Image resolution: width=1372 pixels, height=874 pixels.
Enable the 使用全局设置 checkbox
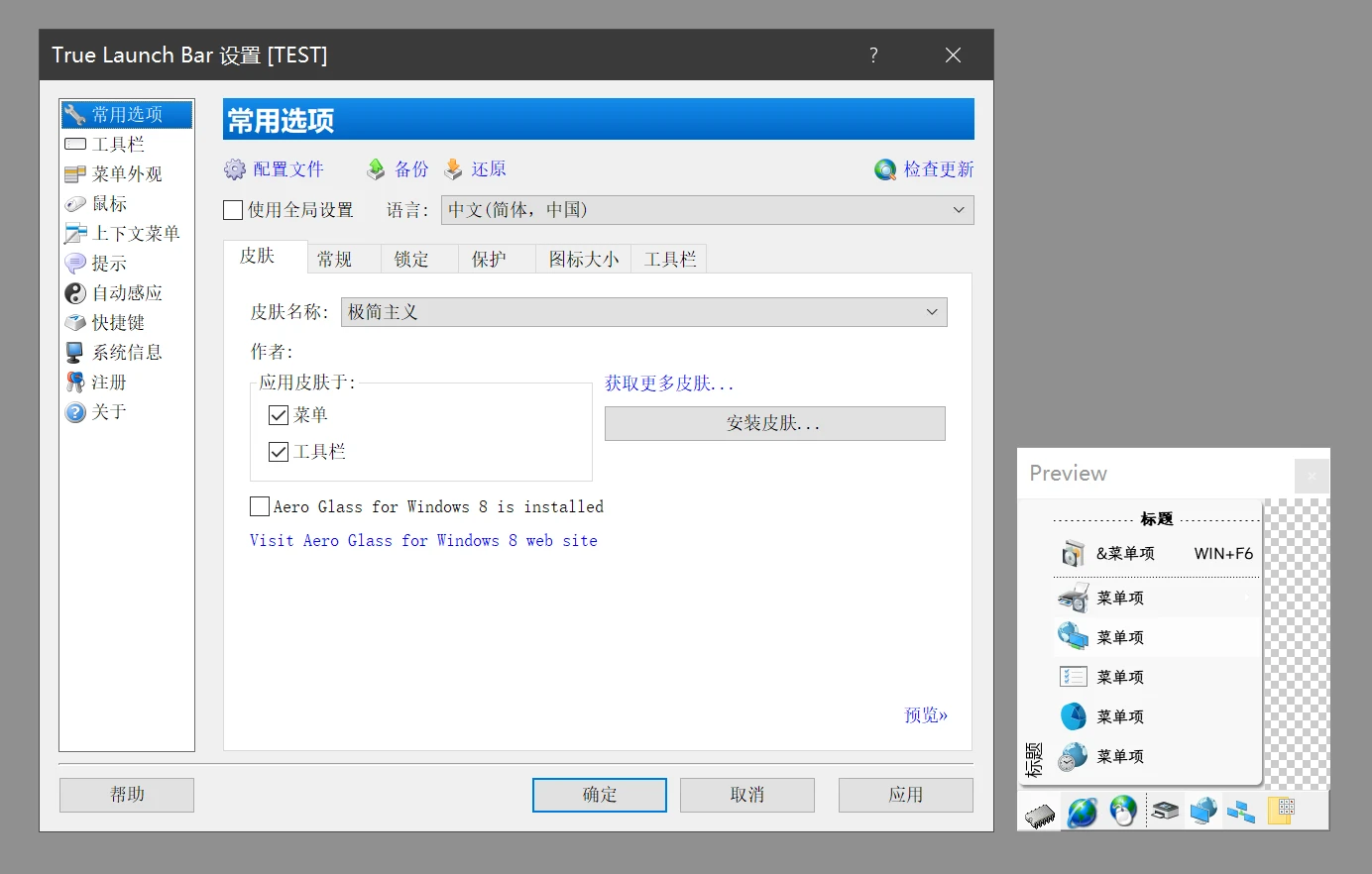pos(233,210)
